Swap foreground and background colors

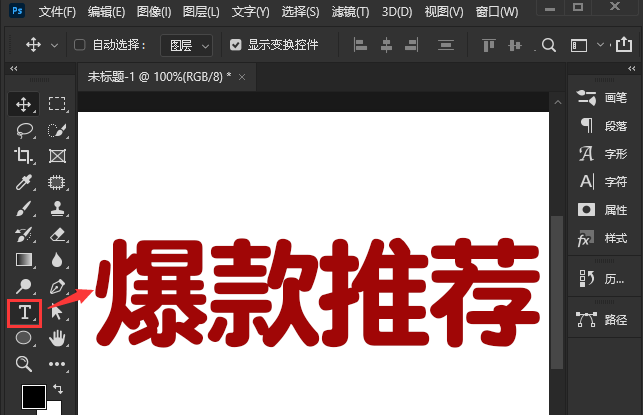(58, 388)
